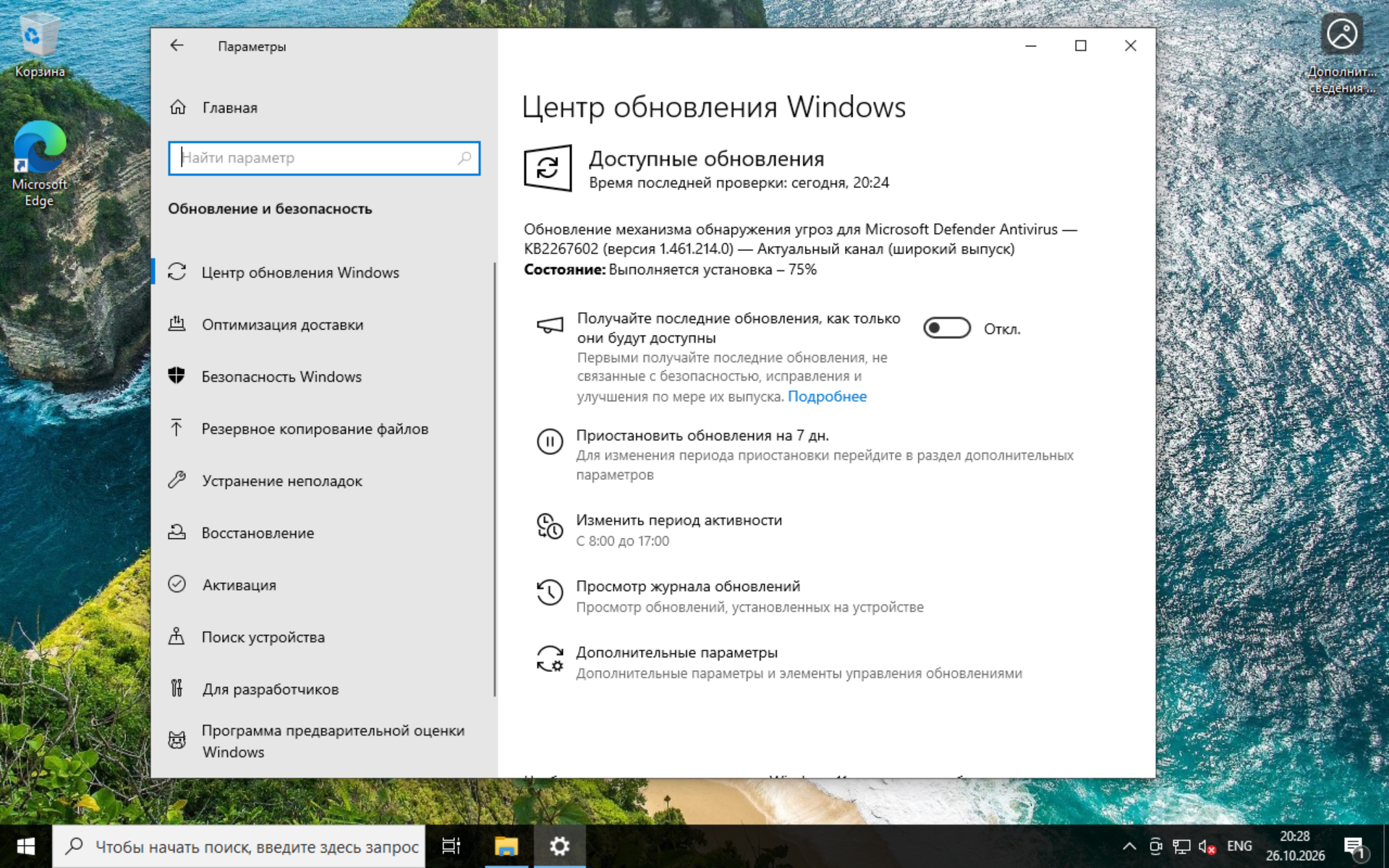Viewport: 1389px width, 868px height.
Task: Open Устранение неполадок section
Action: (x=323, y=480)
